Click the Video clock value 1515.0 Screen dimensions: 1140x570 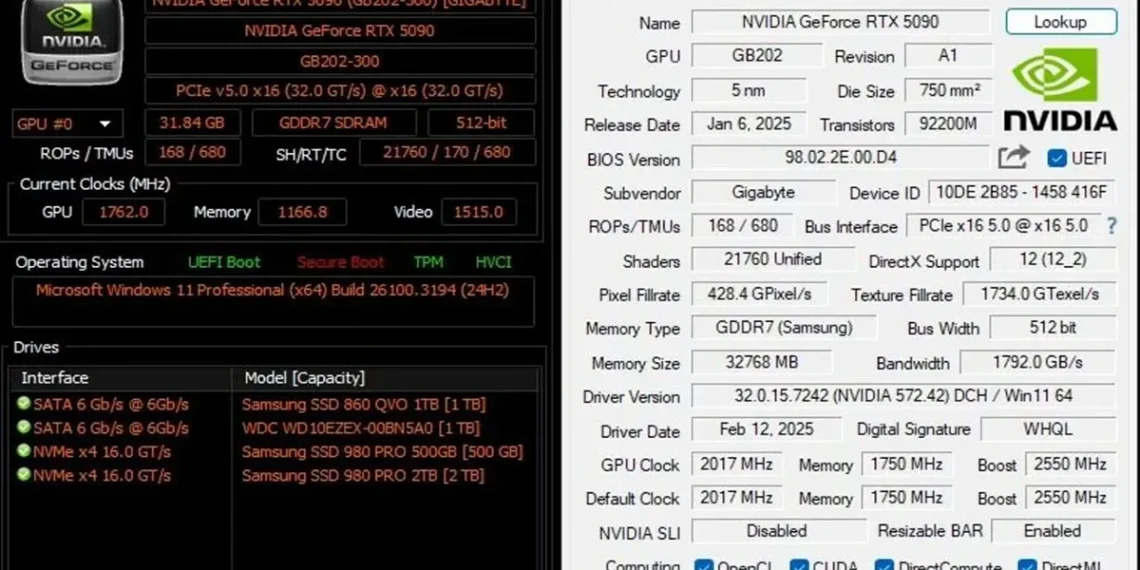click(478, 212)
